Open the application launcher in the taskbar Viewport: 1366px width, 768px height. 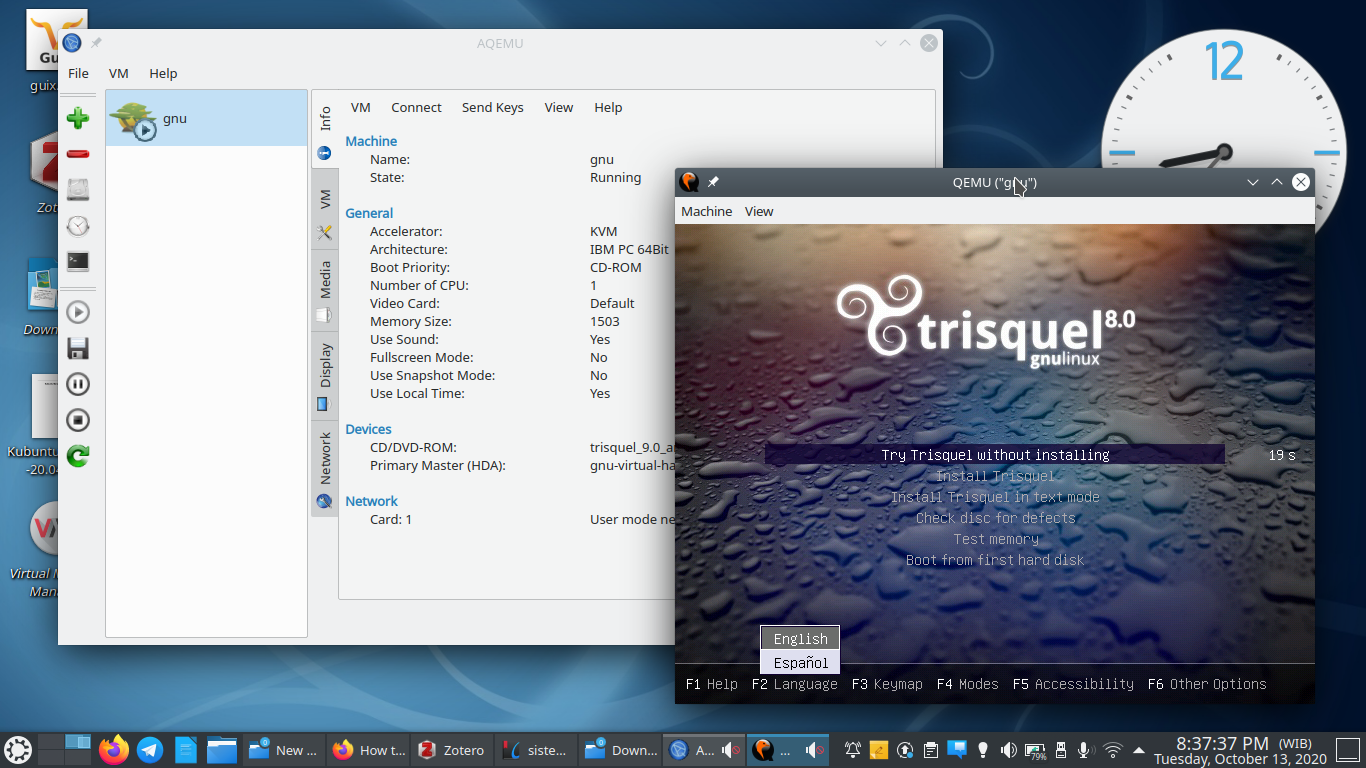pos(17,749)
